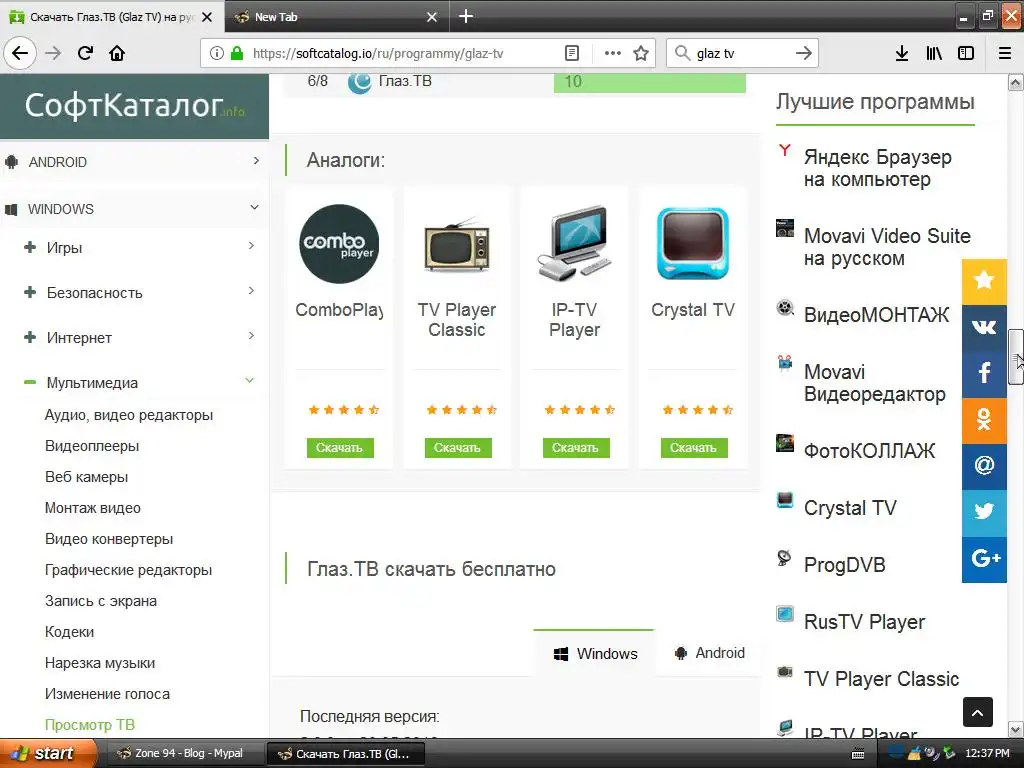The image size is (1024, 768).
Task: Close the New Tab tab
Action: (432, 17)
